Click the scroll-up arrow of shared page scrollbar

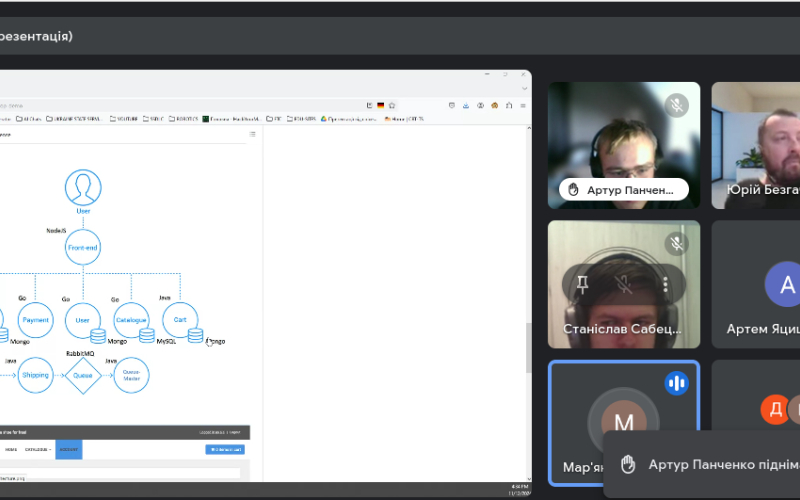529,128
